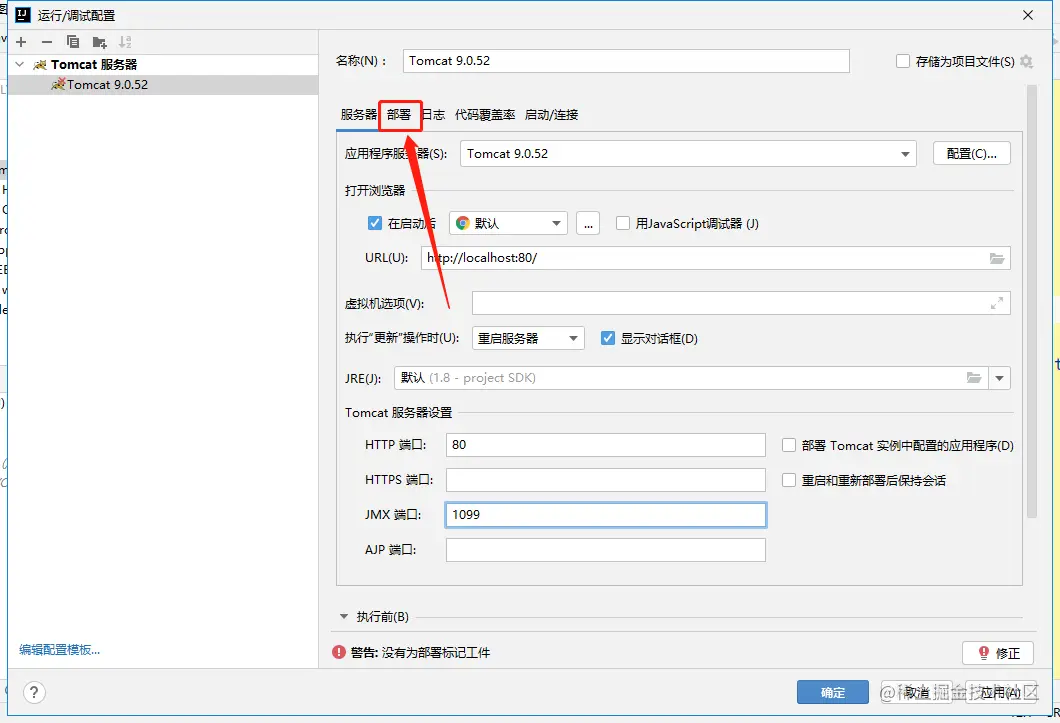This screenshot has height=723, width=1060.
Task: Open 应用程序服务器 Tomcat 9.0.52 dropdown
Action: (x=688, y=154)
